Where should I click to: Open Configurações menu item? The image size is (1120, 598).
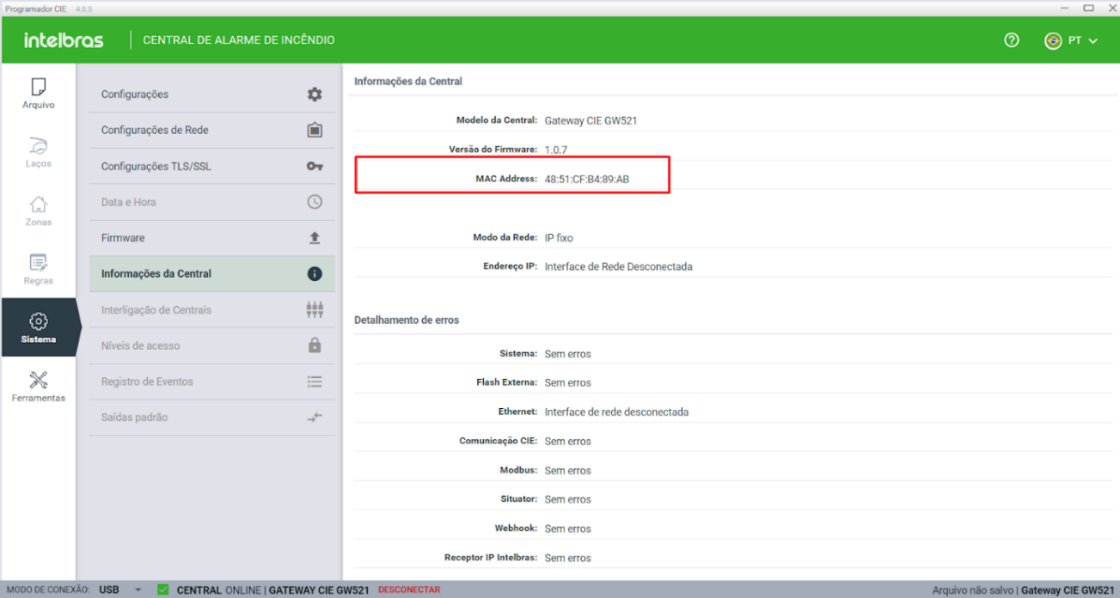pos(211,94)
